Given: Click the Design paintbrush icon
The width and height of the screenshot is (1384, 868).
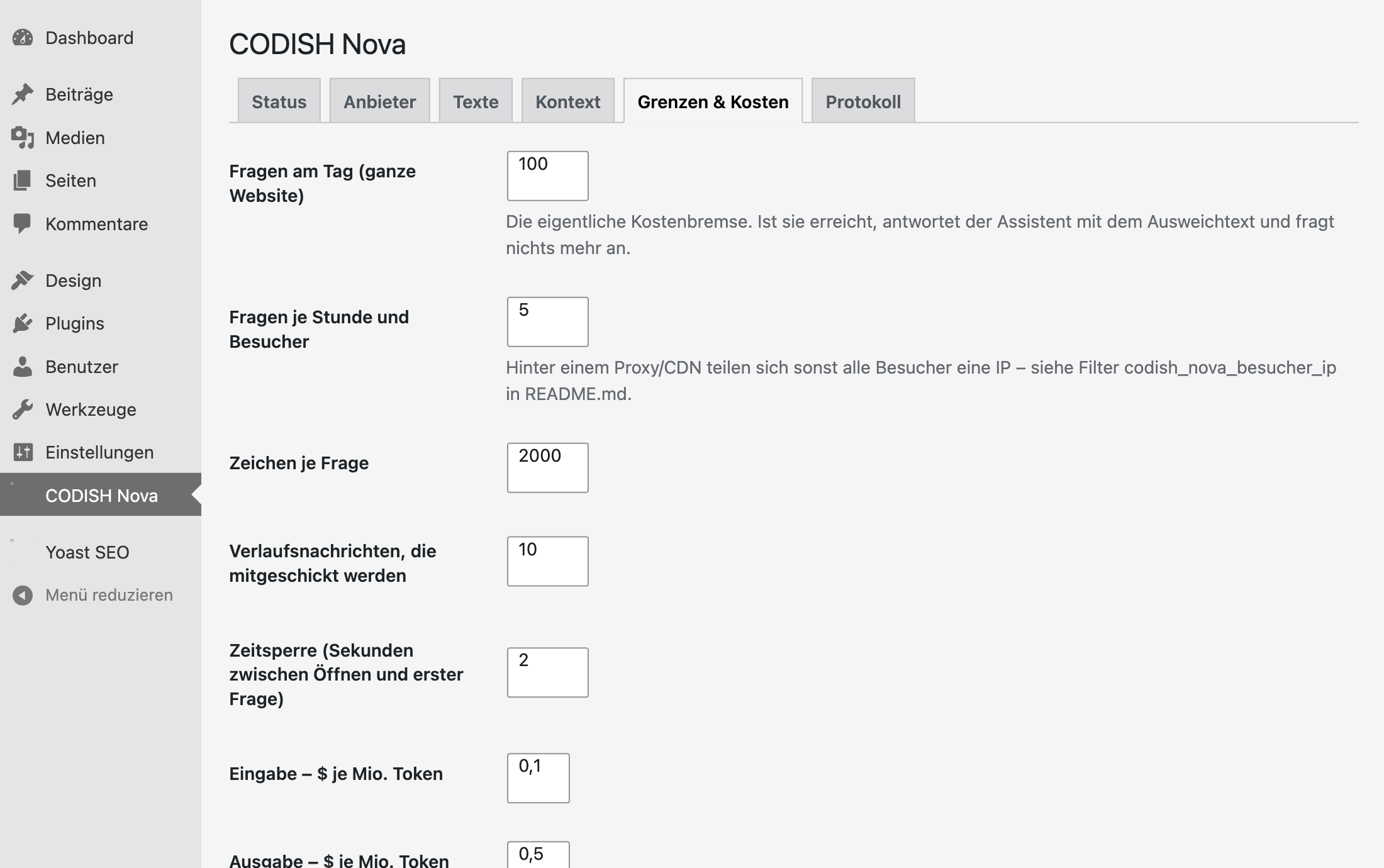Looking at the screenshot, I should pyautogui.click(x=23, y=281).
